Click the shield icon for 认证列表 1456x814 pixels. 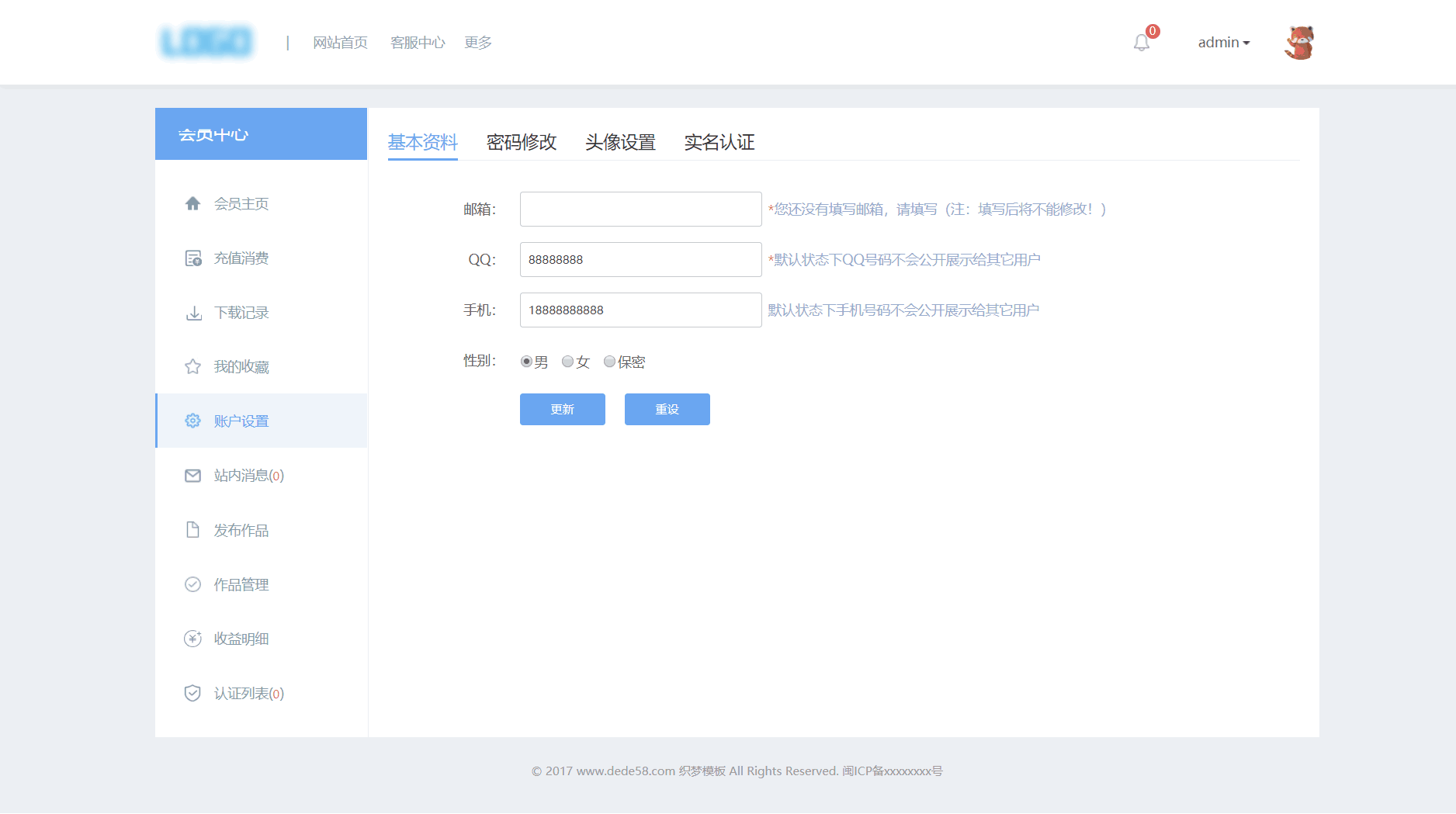pyautogui.click(x=193, y=693)
